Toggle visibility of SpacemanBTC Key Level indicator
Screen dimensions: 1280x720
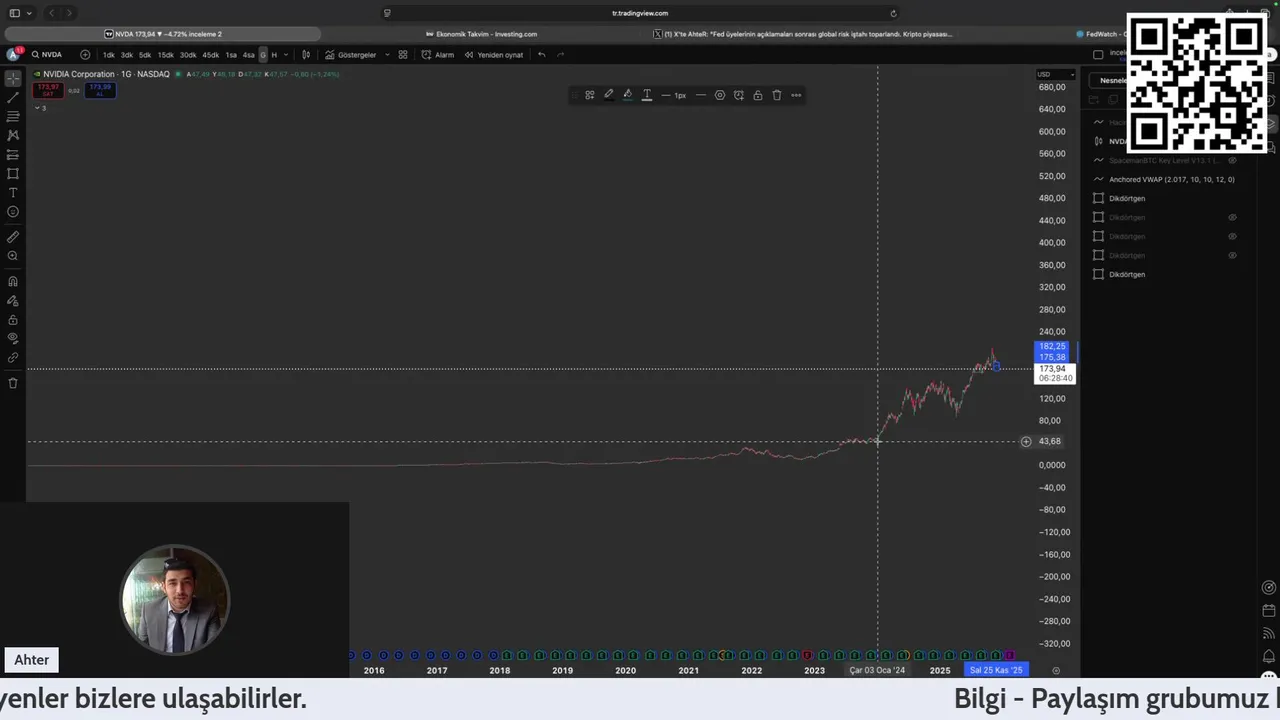[x=1232, y=160]
